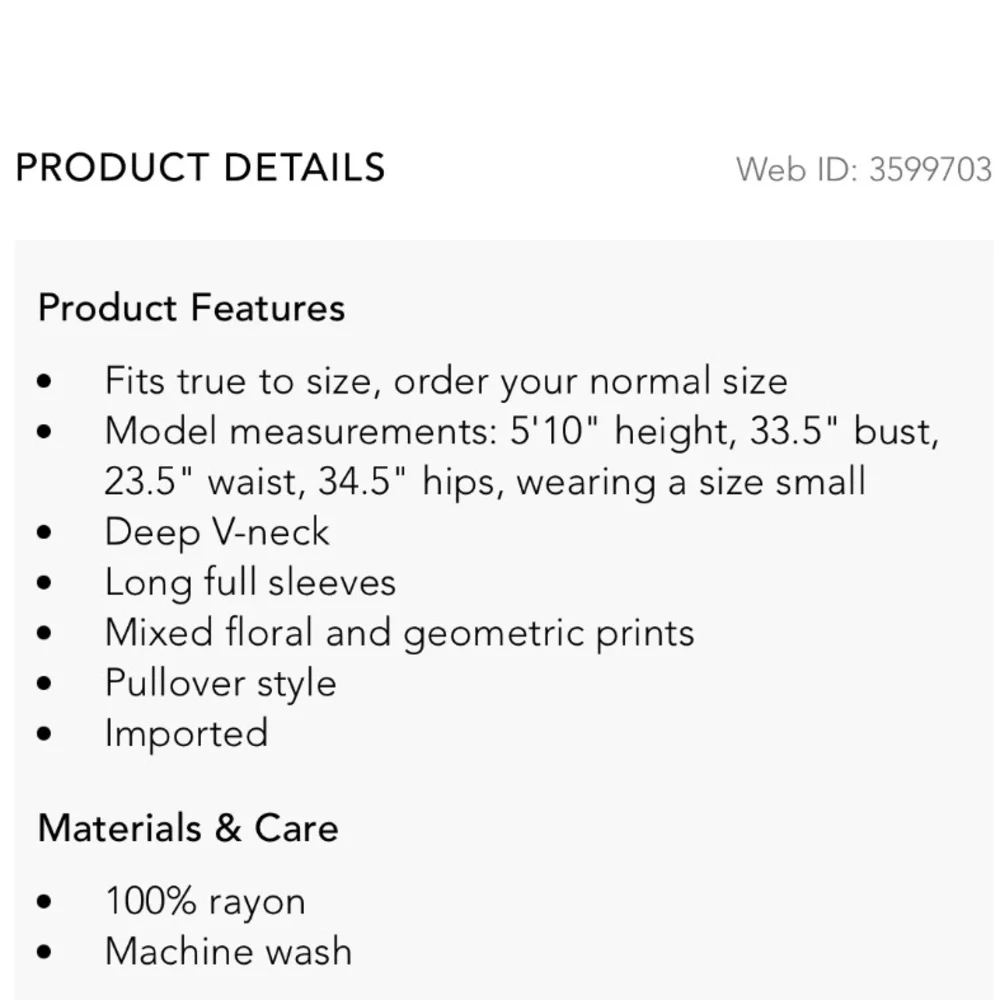This screenshot has height=1000, width=1000.
Task: Click the "Fits true to size" line
Action: pos(446,381)
